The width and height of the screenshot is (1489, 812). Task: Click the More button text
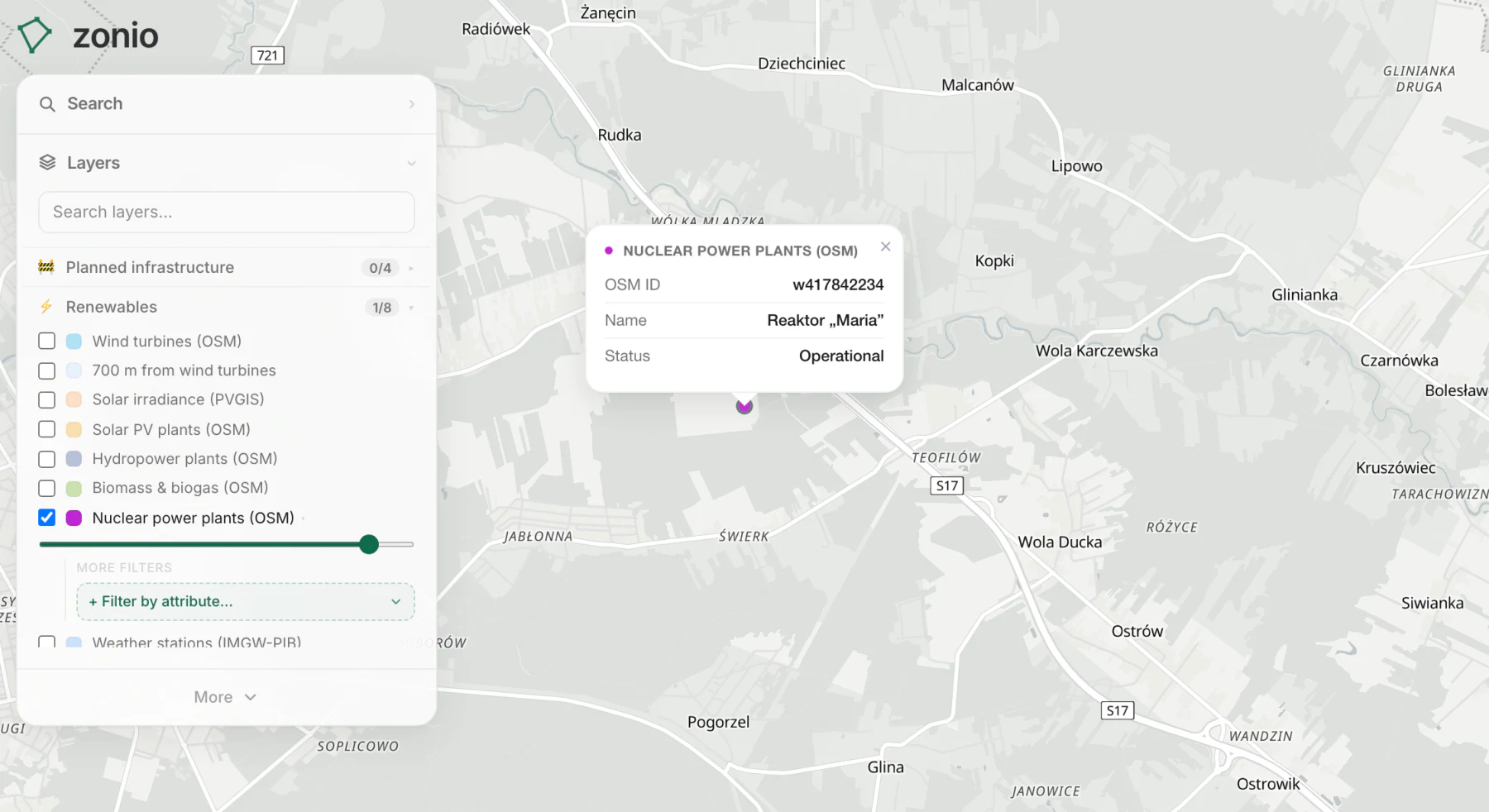pos(213,697)
